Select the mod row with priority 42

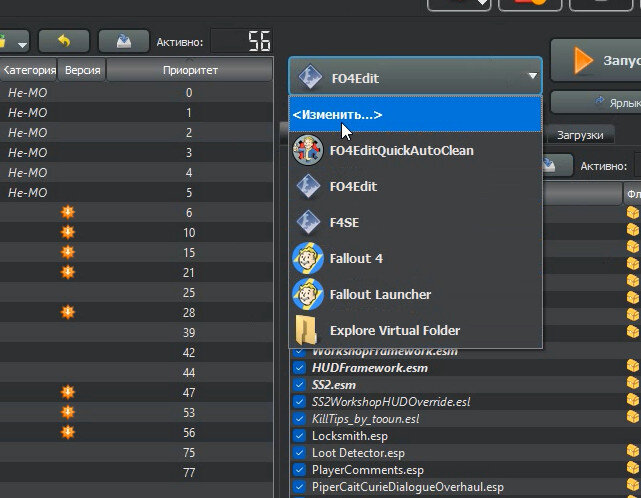coord(137,353)
